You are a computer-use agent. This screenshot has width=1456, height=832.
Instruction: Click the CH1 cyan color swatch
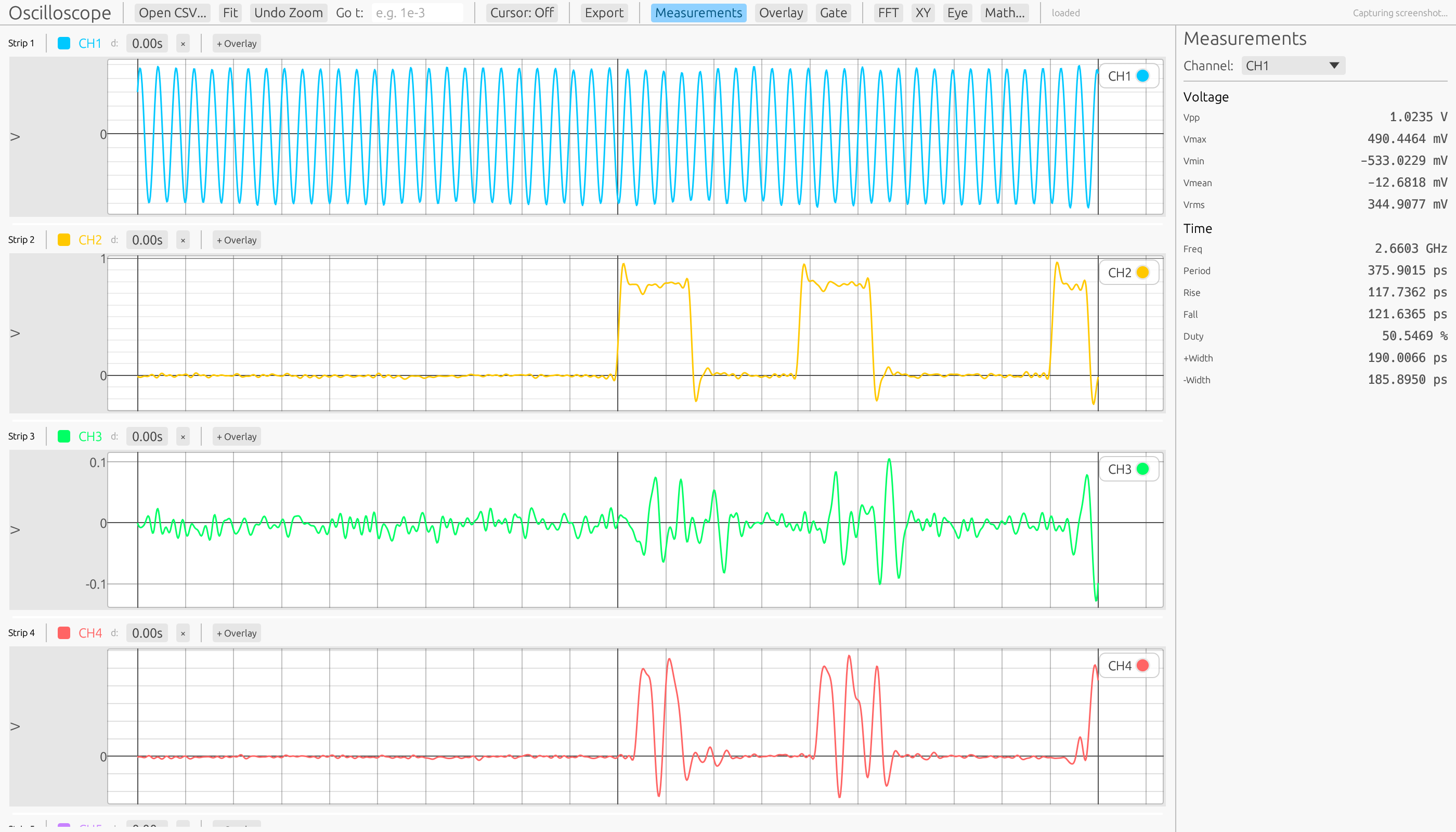click(x=64, y=44)
